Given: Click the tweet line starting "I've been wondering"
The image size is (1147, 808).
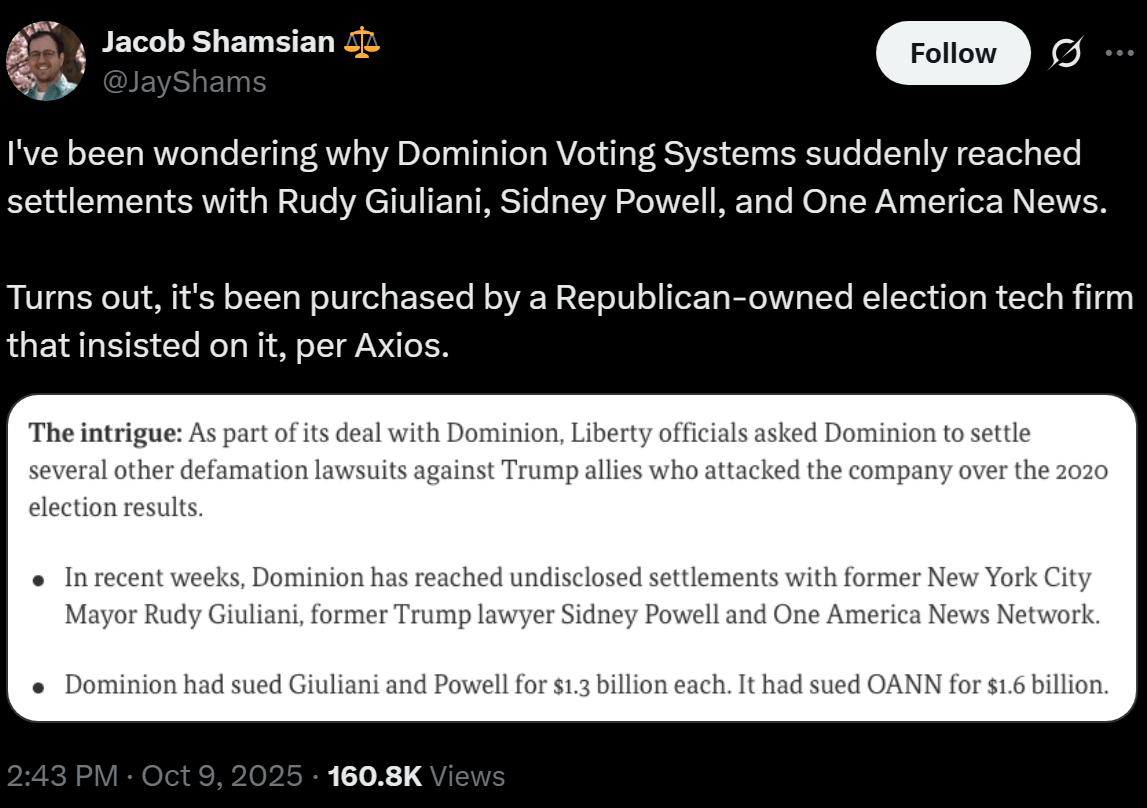Looking at the screenshot, I should pyautogui.click(x=544, y=154).
